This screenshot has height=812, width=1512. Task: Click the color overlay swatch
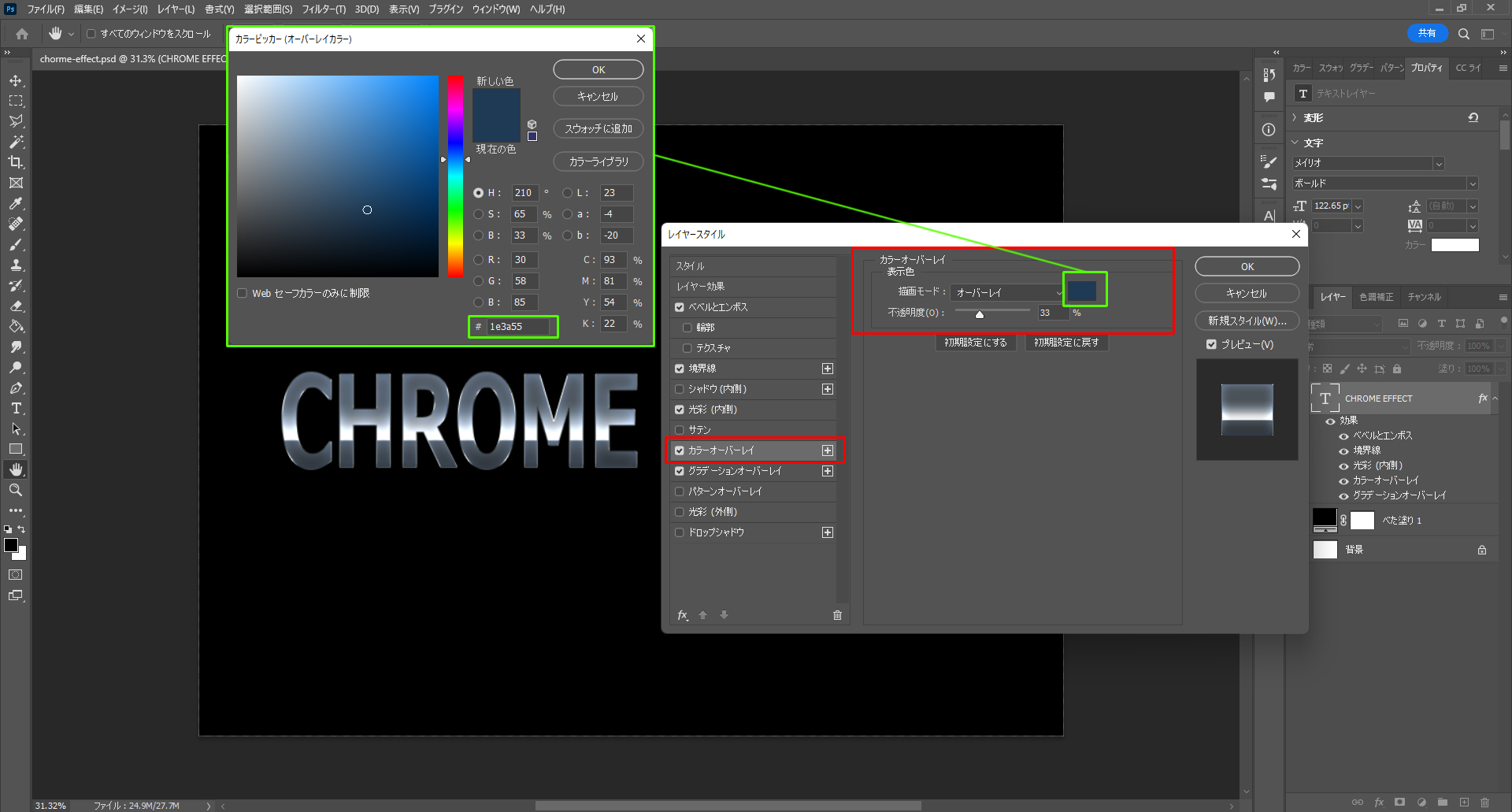coord(1083,291)
